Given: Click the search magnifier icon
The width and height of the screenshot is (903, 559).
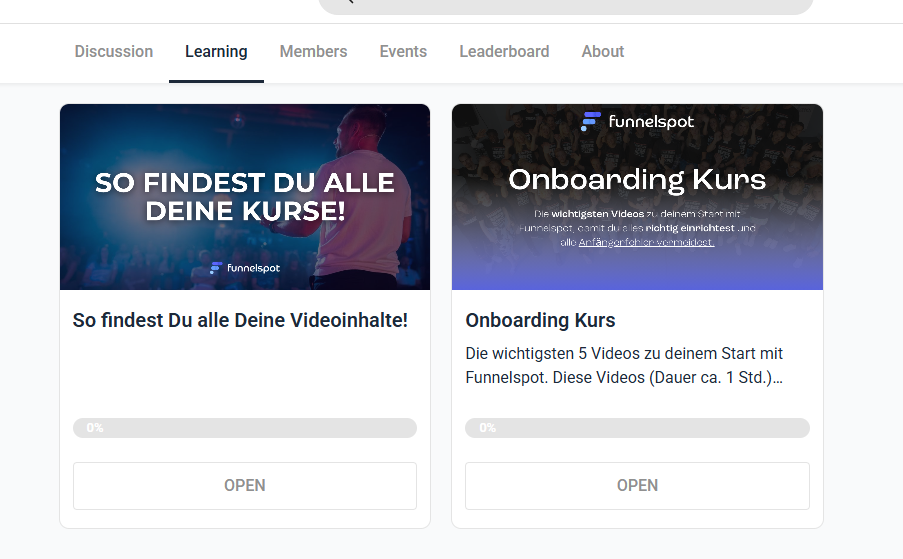Looking at the screenshot, I should pos(348,2).
